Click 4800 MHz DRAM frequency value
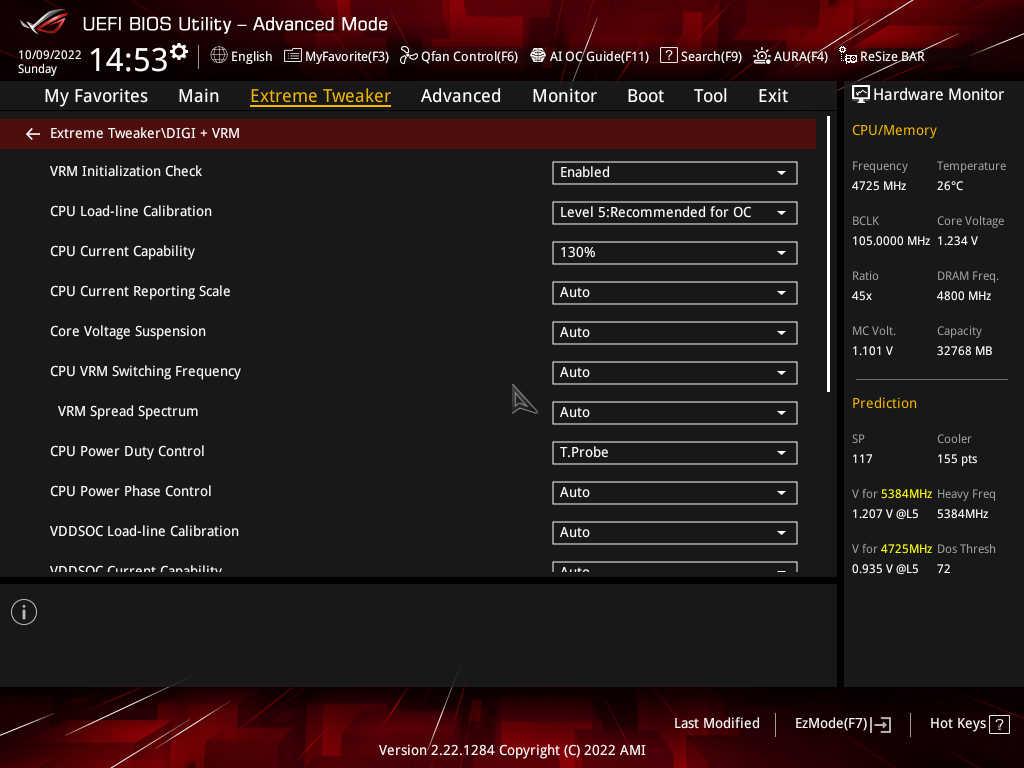1024x768 pixels. point(964,296)
